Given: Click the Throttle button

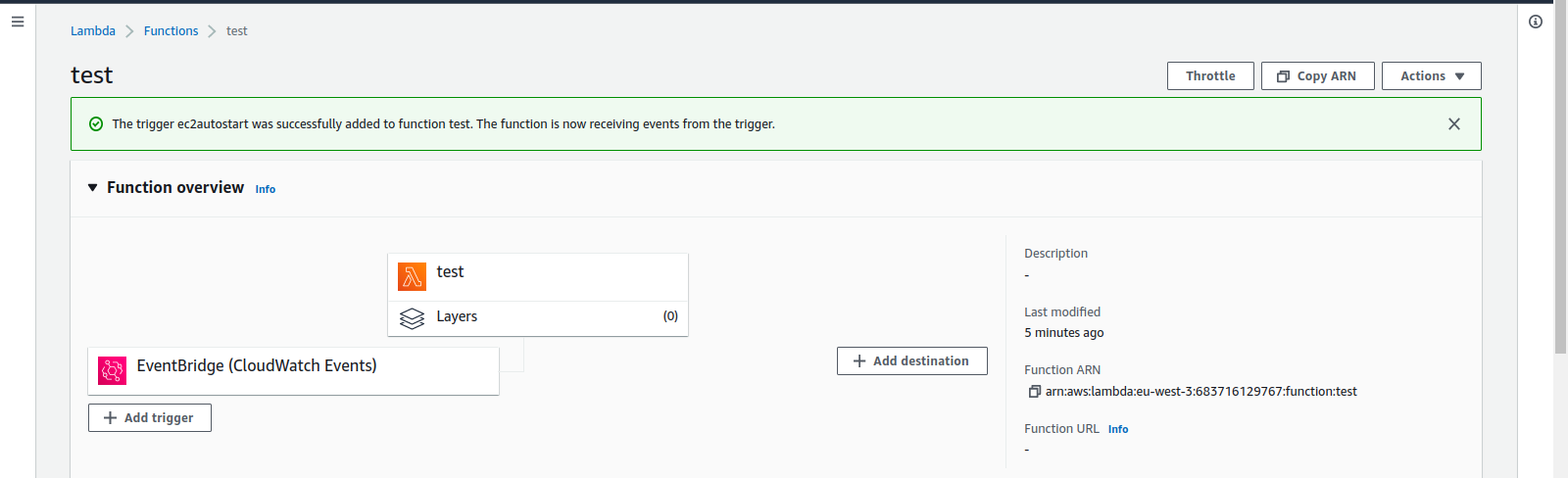Looking at the screenshot, I should (1210, 76).
